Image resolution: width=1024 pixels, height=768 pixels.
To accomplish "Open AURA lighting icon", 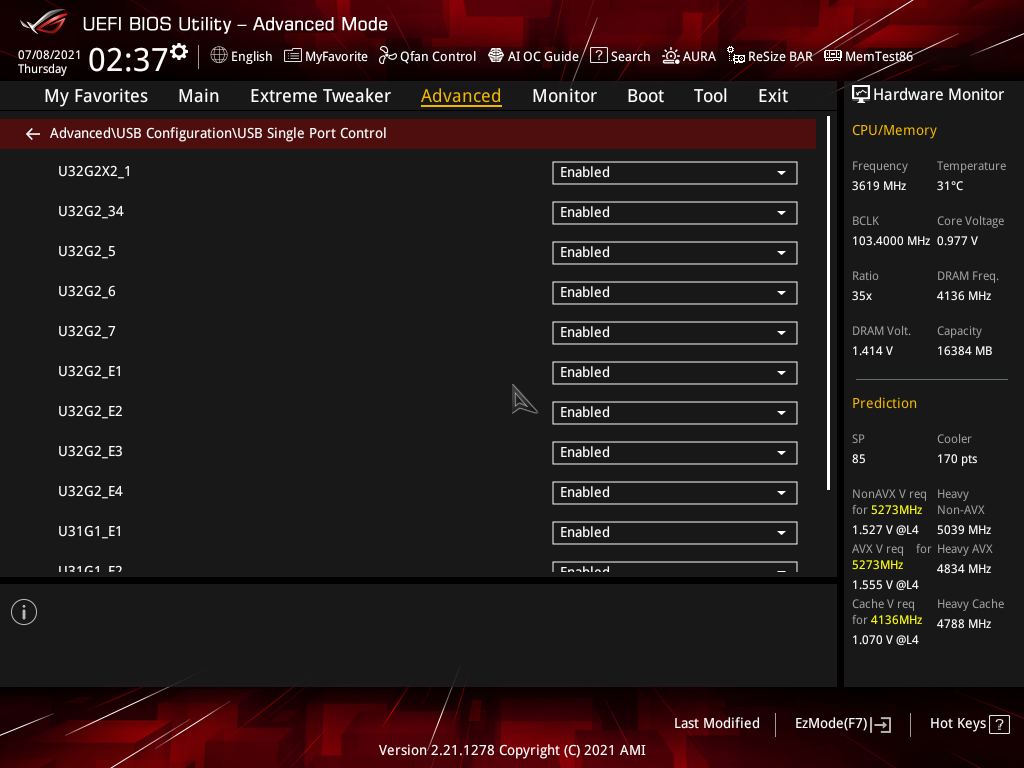I will pos(671,56).
